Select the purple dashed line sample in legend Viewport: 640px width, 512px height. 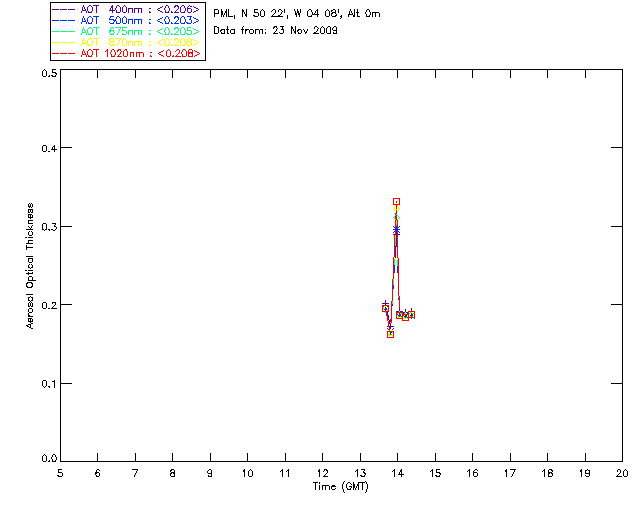(64, 9)
